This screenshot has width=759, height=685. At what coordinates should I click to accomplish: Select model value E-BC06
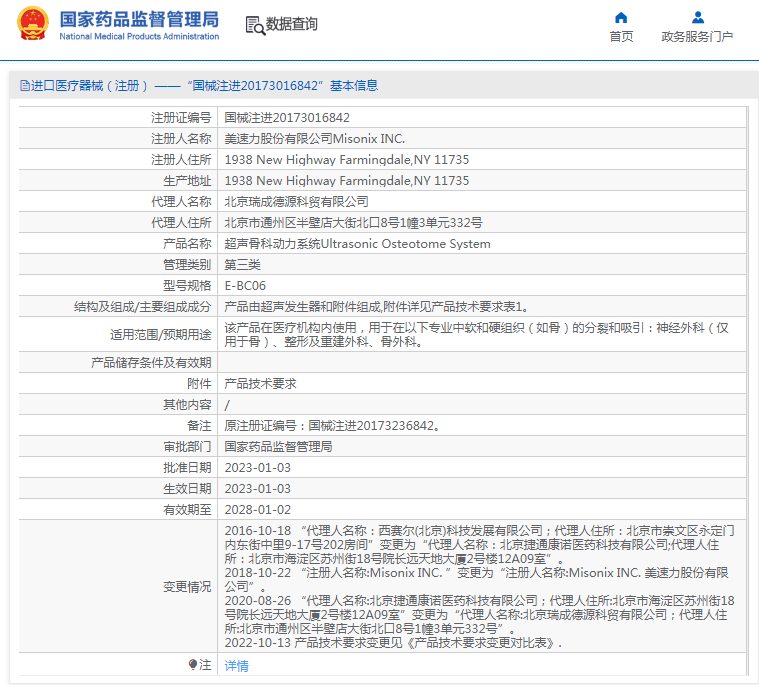pos(245,286)
